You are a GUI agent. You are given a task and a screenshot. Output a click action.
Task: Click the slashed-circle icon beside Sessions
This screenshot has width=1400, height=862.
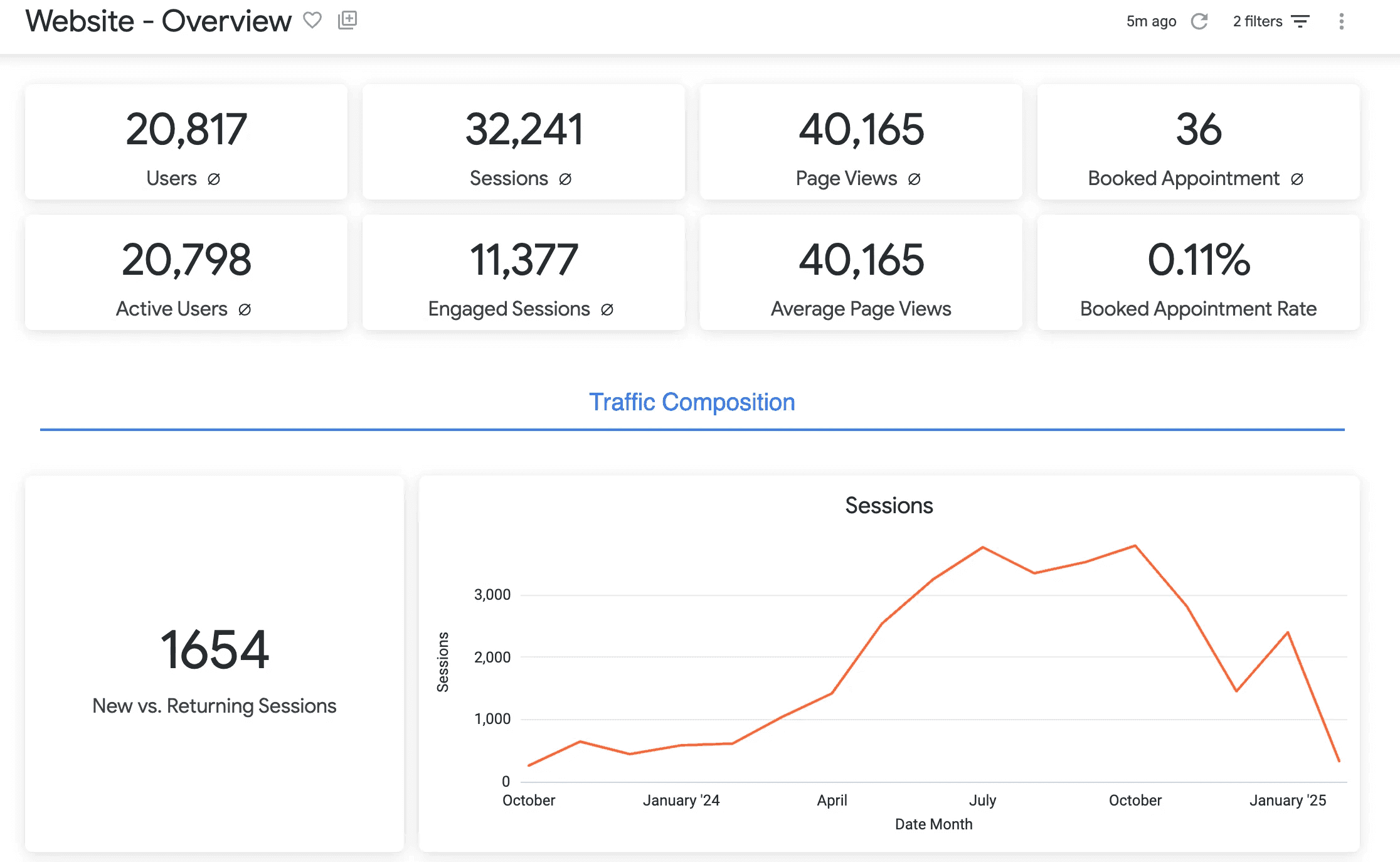click(565, 179)
